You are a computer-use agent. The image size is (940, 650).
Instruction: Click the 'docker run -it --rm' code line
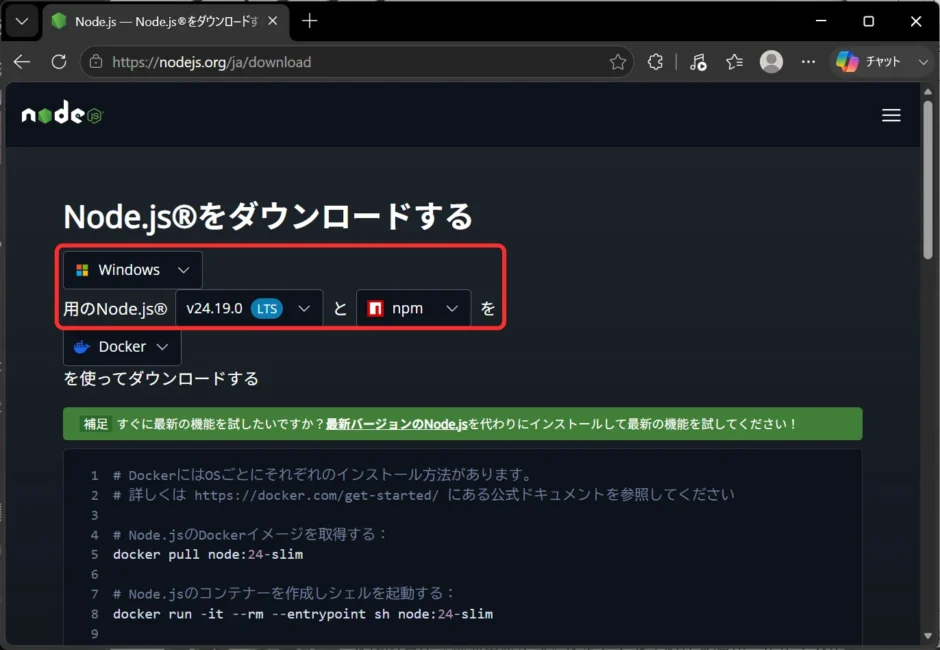(303, 614)
